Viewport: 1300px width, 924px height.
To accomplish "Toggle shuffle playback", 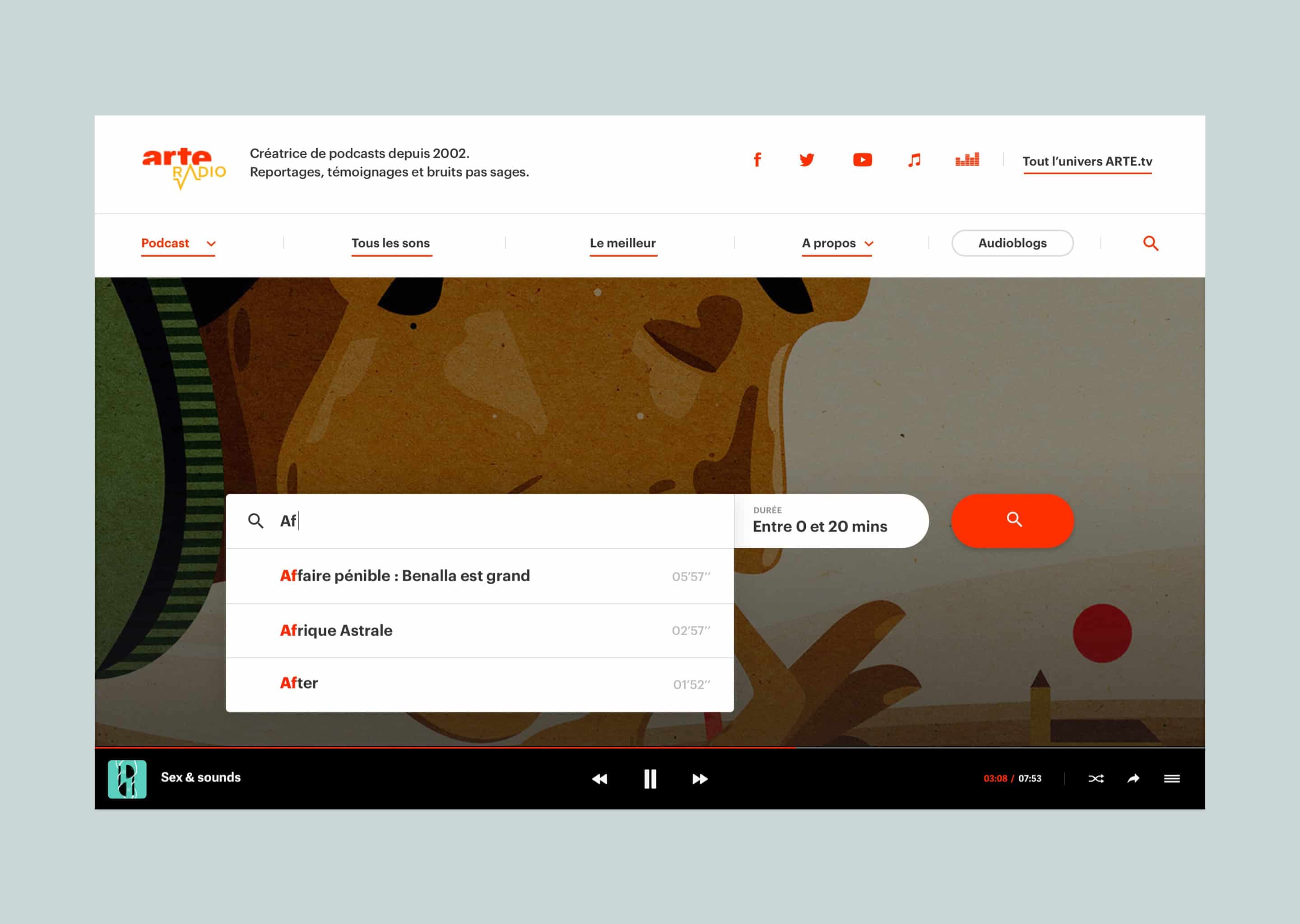I will [1096, 778].
